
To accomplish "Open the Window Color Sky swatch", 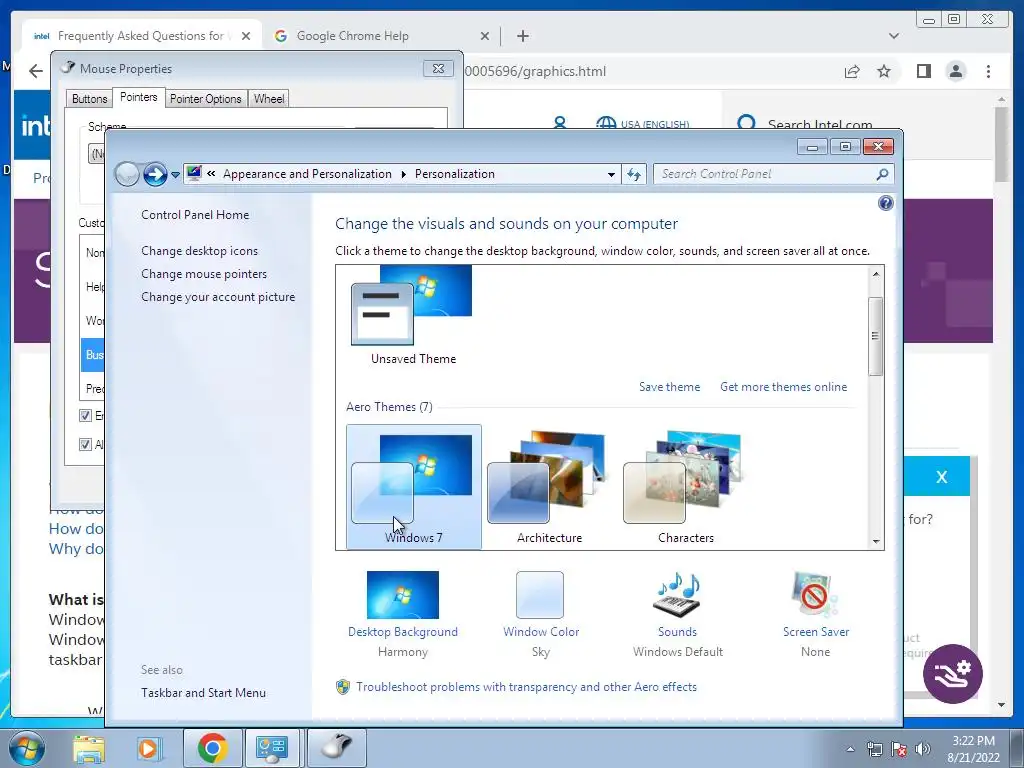I will pos(539,595).
